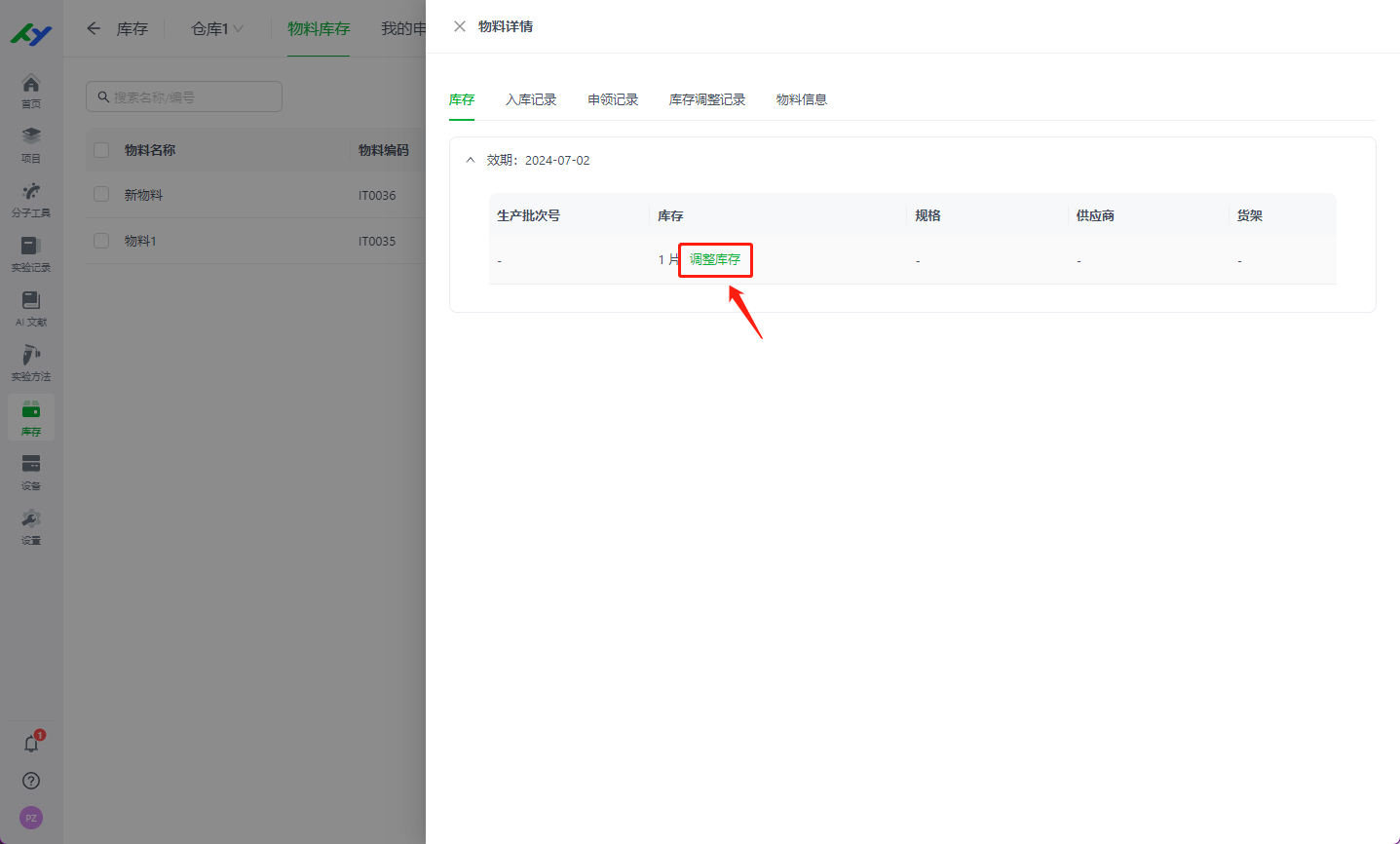This screenshot has width=1400, height=844.
Task: Collapse the 效期：2024-07-02 section
Action: 471,159
